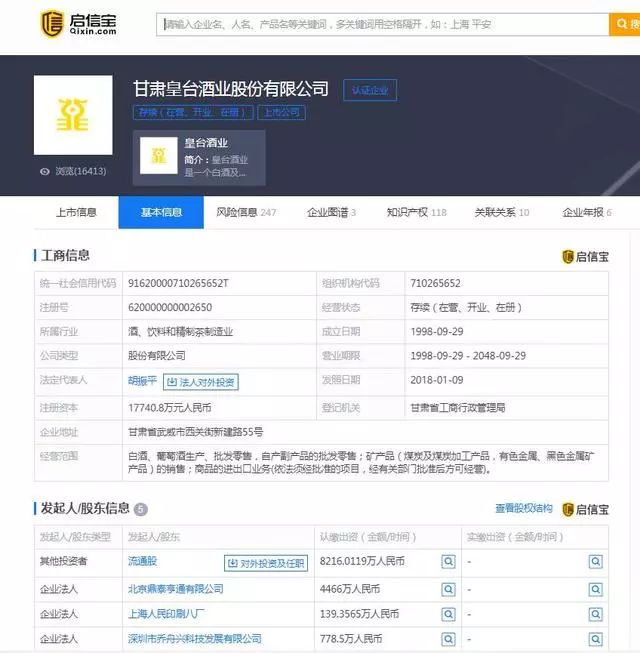Switch to the 知识产权 118 tab
The image size is (640, 653).
click(x=416, y=212)
